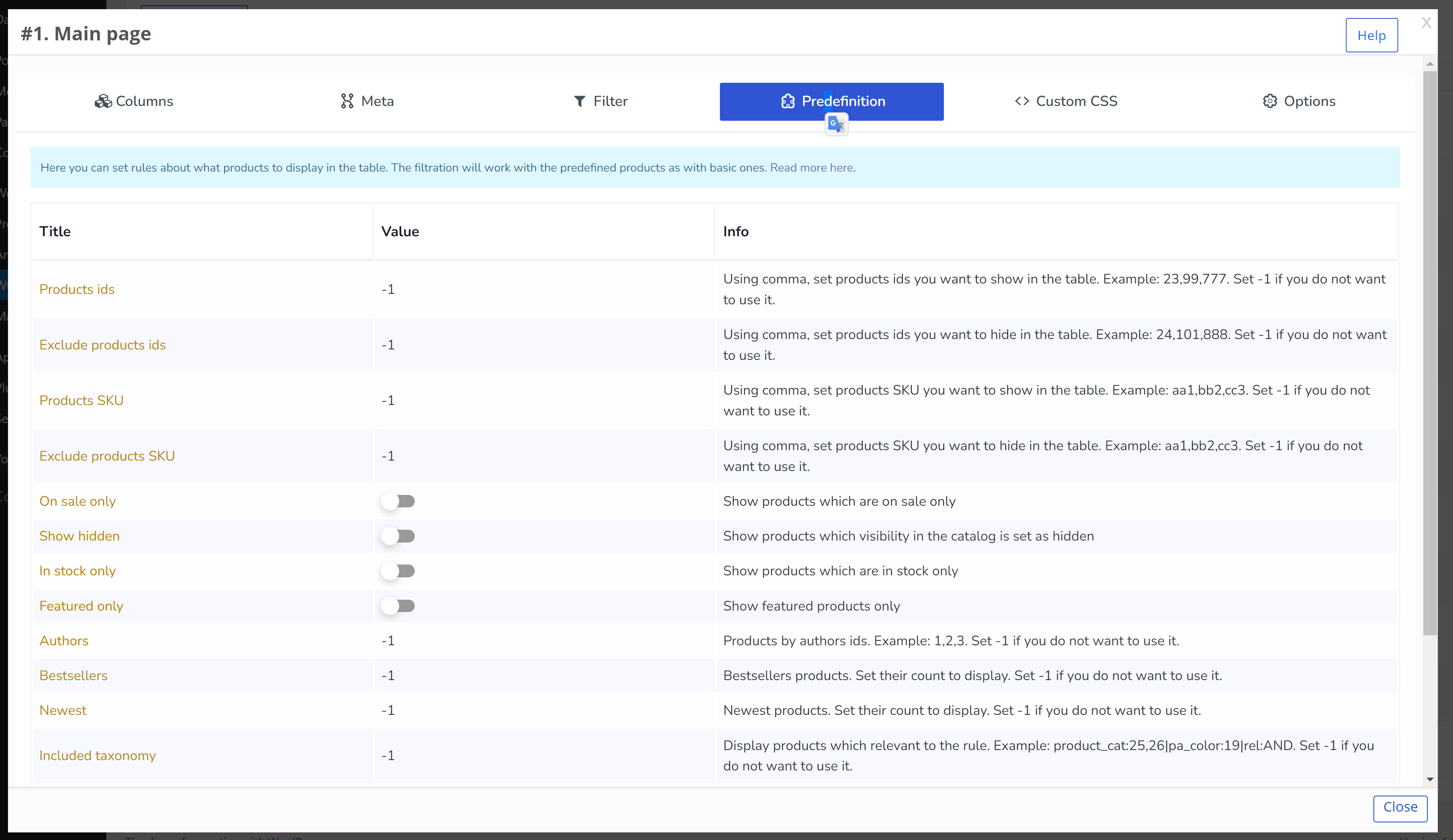Click the scrollbar down arrow

(1430, 780)
